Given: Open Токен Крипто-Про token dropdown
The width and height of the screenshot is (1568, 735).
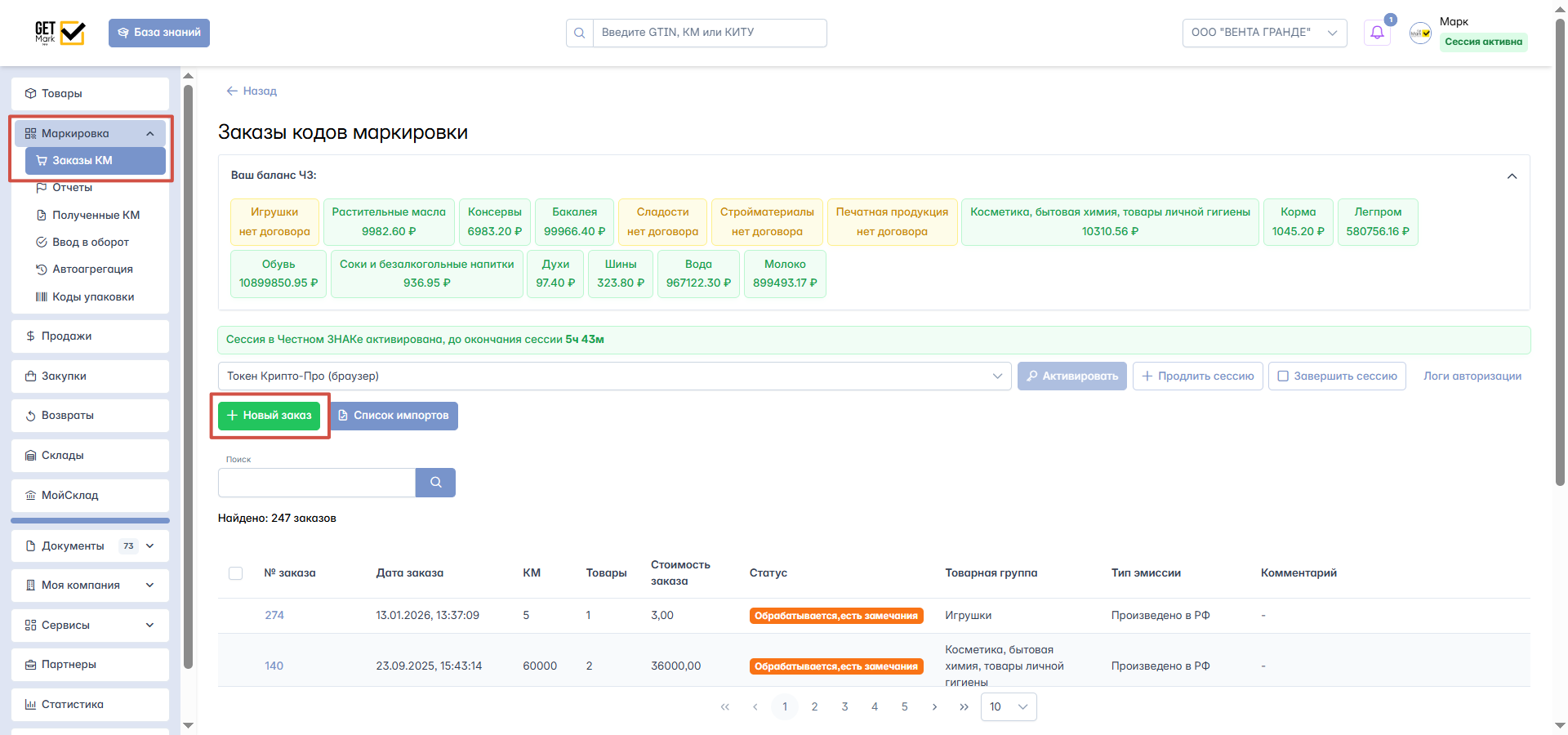Looking at the screenshot, I should [x=614, y=376].
